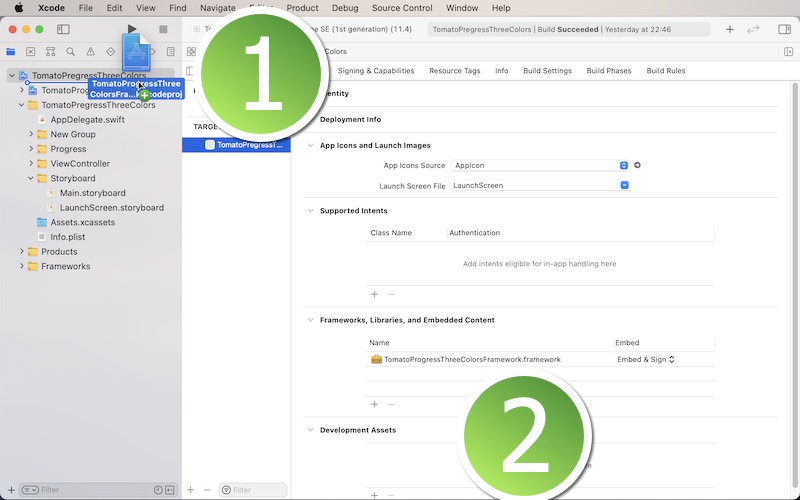Select the TomatoPregressT... target row
The width and height of the screenshot is (800, 500).
236,145
